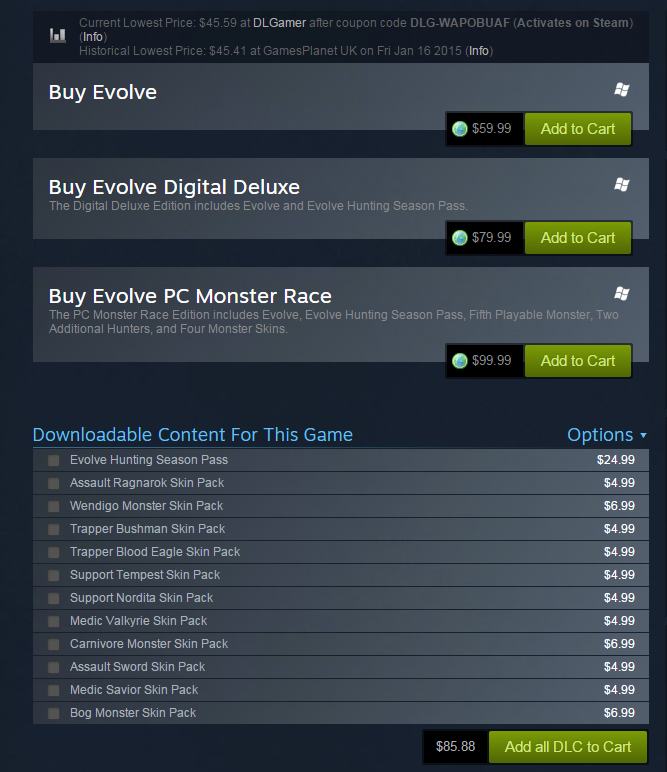
Task: Click Add all DLC to Cart
Action: point(568,747)
